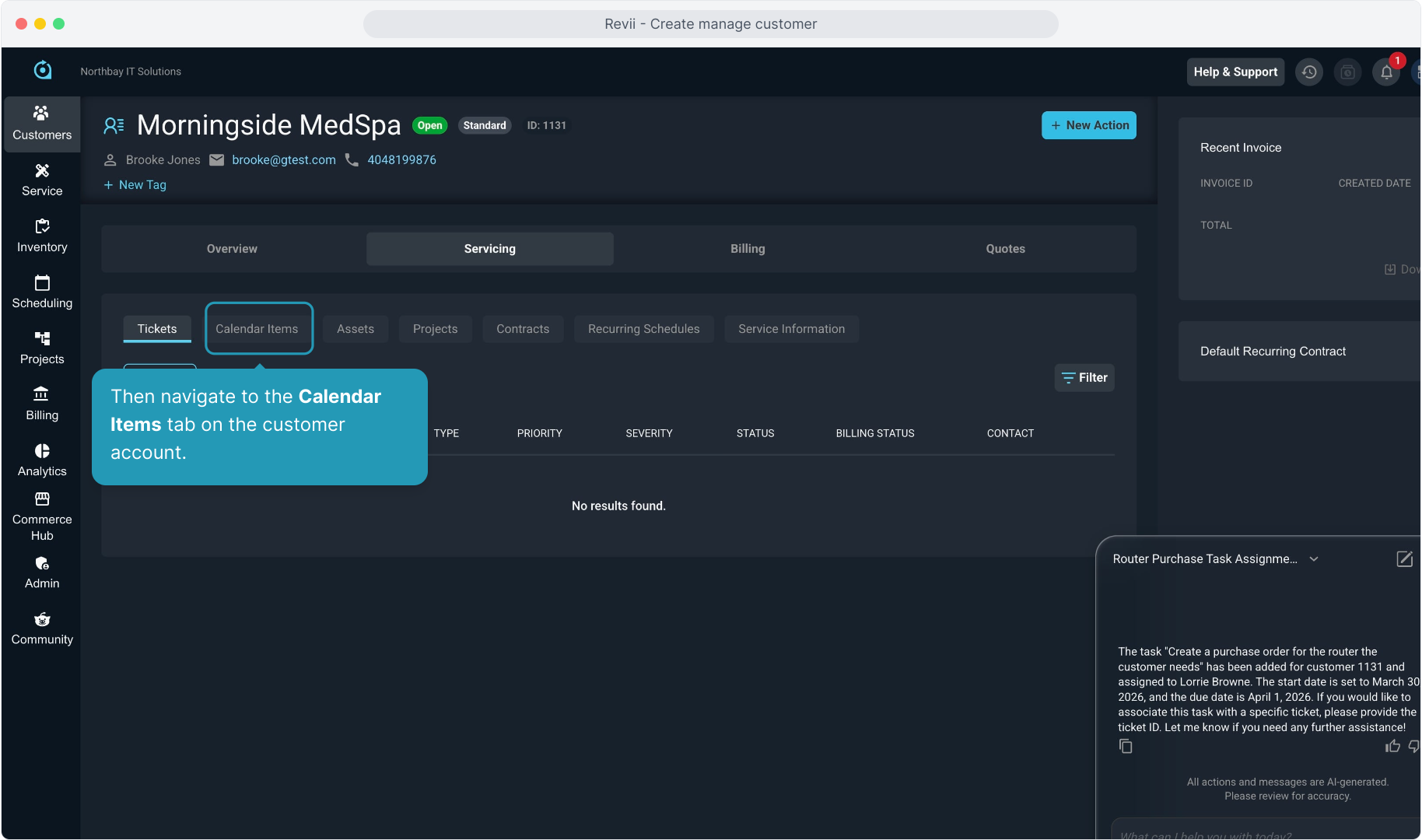
Task: Click the Help & Support button
Action: point(1235,72)
